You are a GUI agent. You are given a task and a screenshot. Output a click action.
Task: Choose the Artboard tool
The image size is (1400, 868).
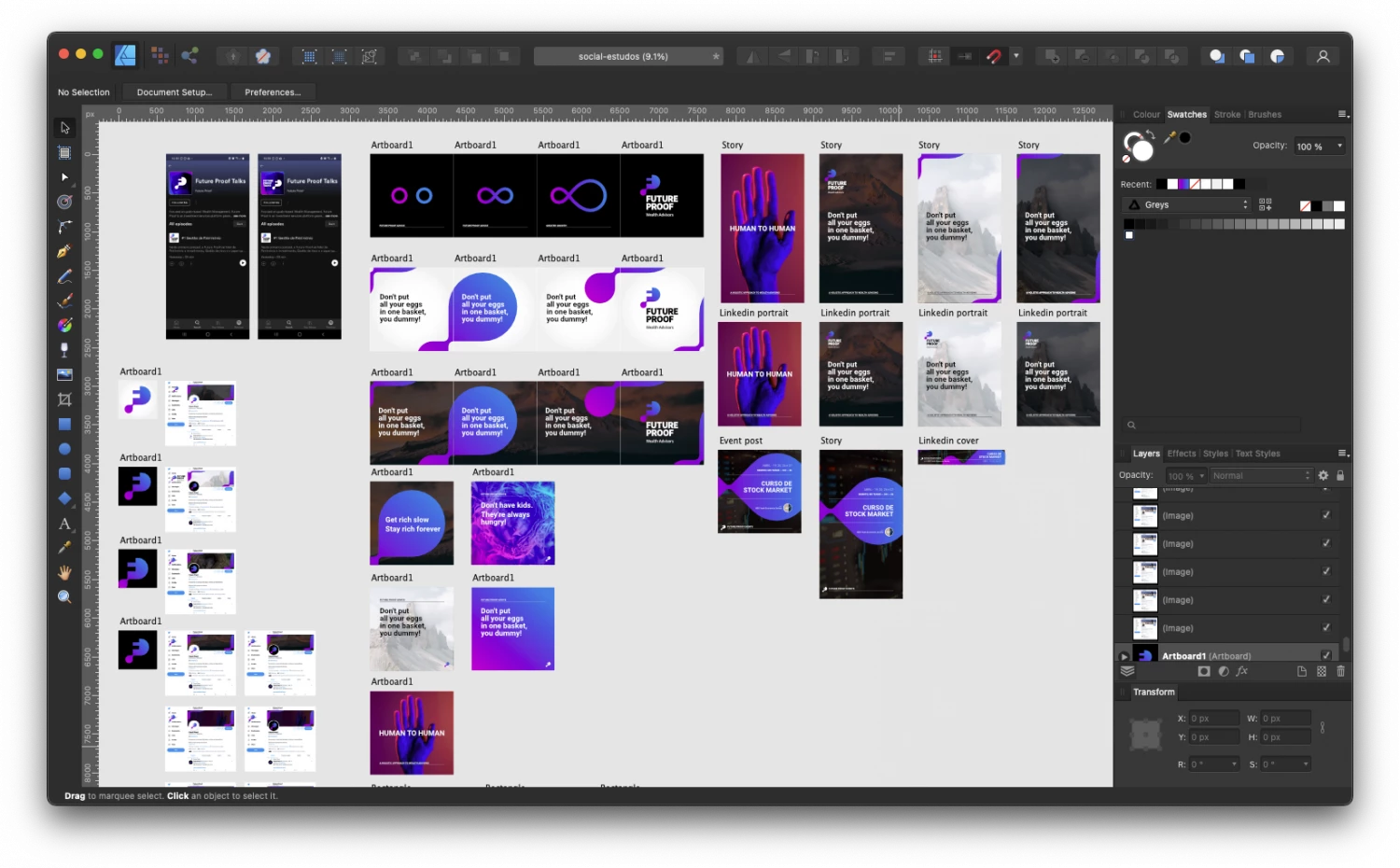click(x=64, y=153)
